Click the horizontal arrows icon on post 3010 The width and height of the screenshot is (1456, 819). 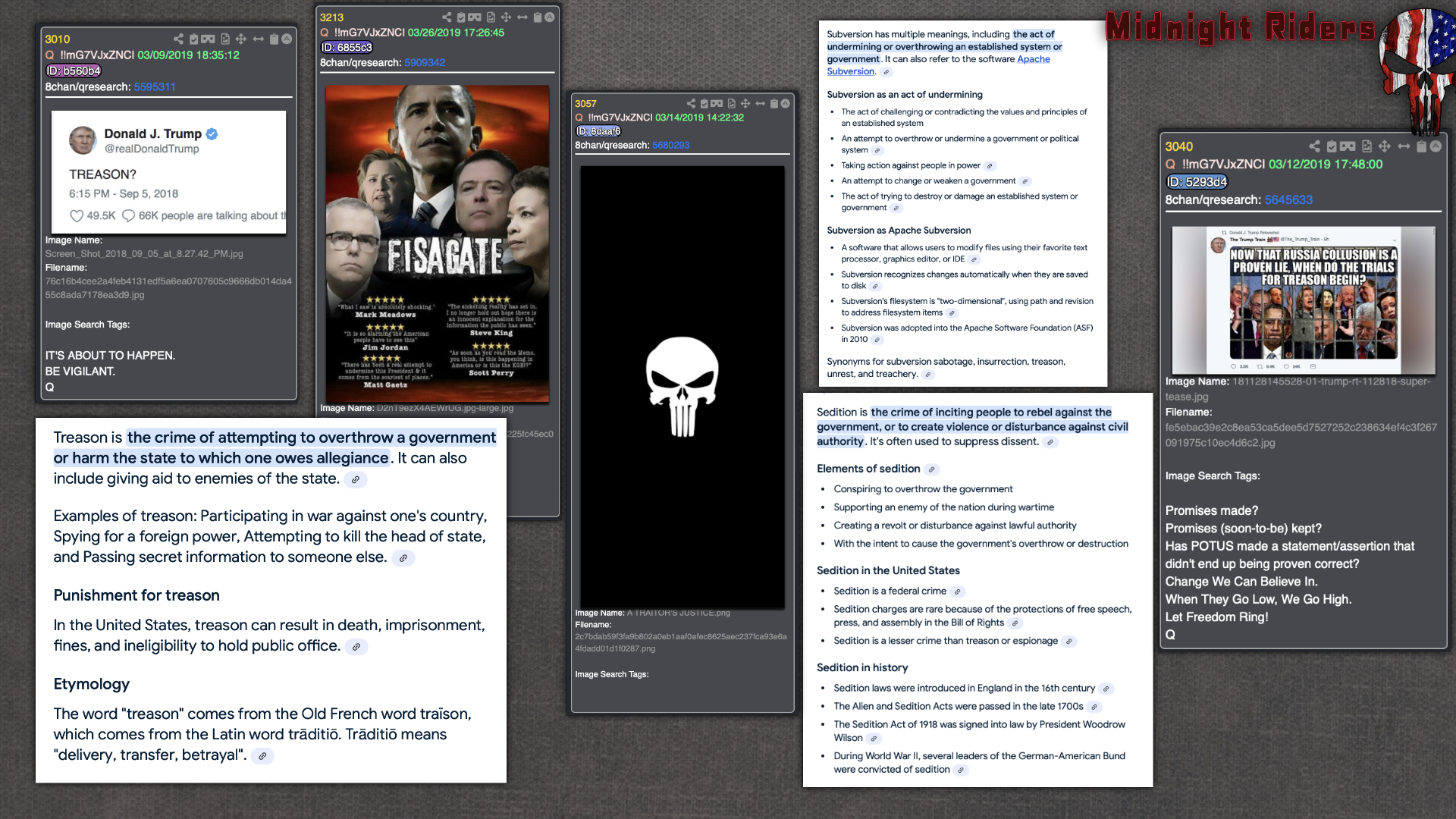258,39
